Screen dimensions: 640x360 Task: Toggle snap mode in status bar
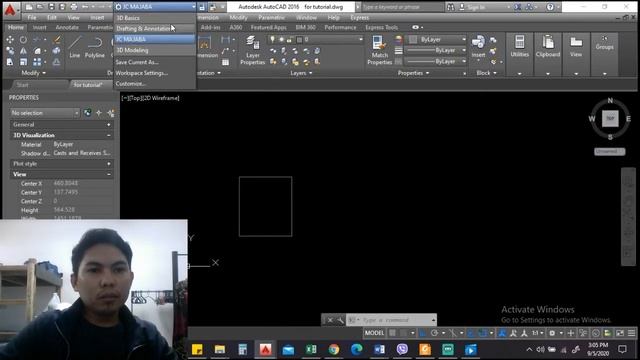click(x=403, y=333)
